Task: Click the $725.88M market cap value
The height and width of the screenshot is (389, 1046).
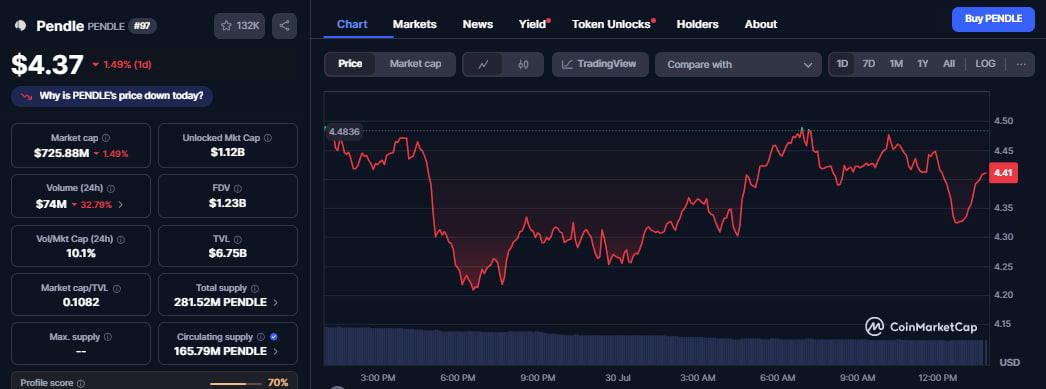Action: tap(61, 153)
